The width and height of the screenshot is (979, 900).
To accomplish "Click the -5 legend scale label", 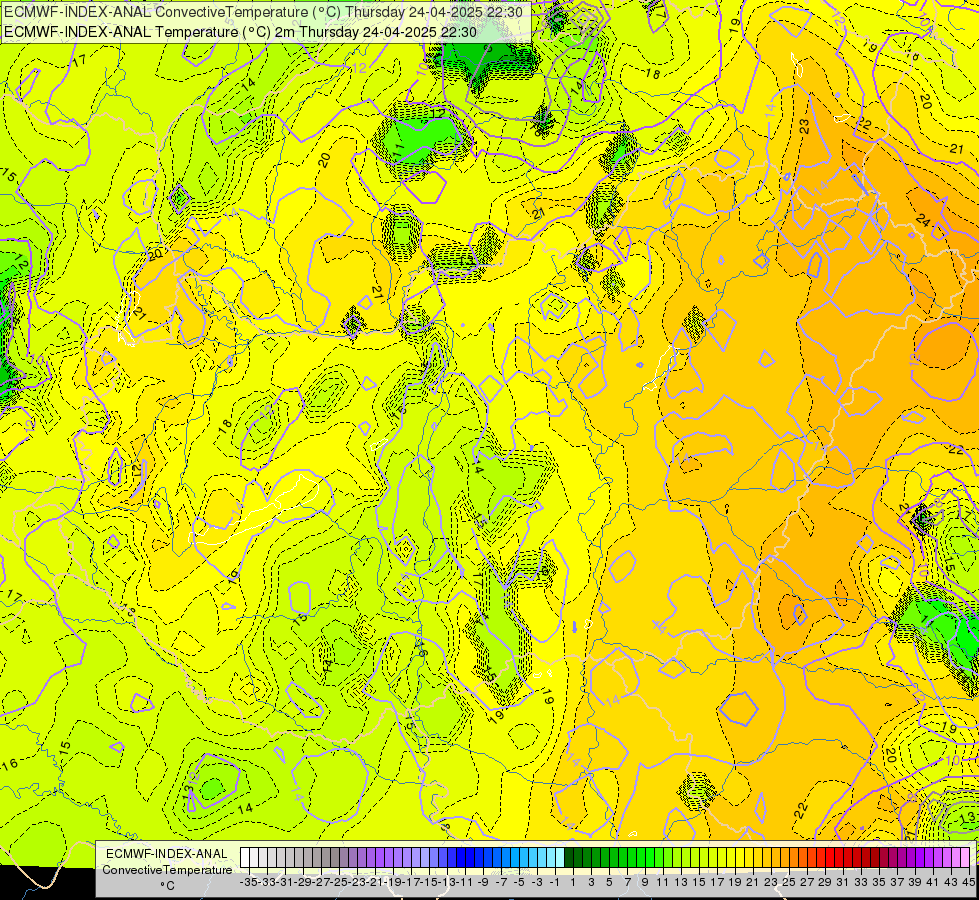I will pos(519,883).
